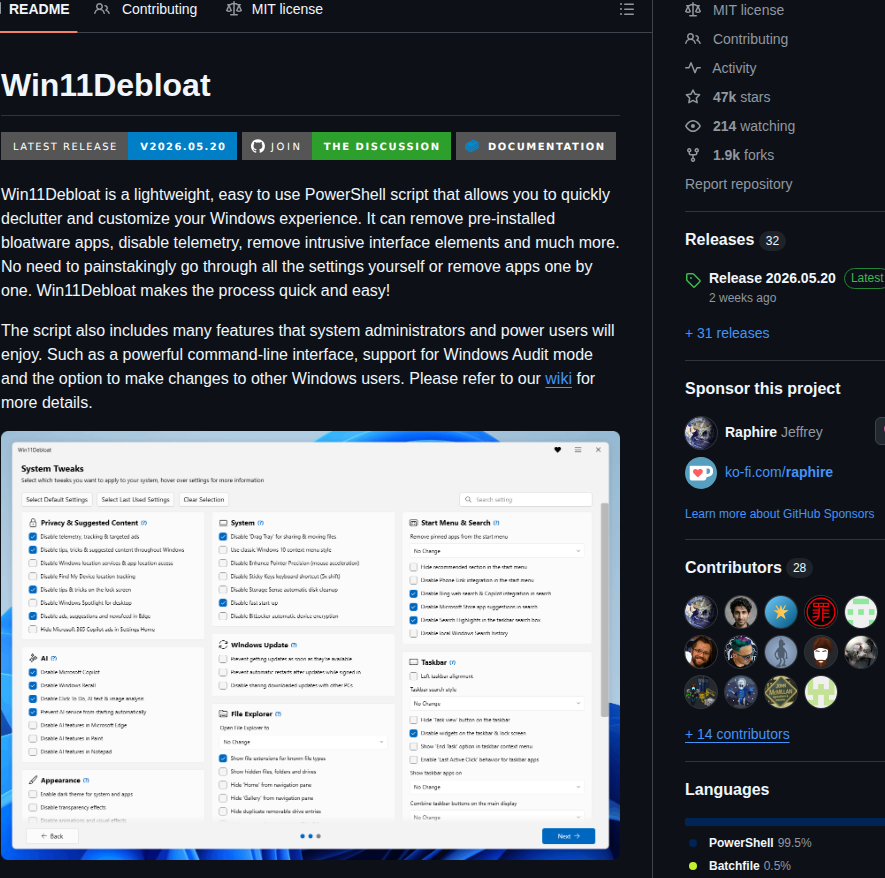Image resolution: width=885 pixels, height=878 pixels.
Task: Open the Documentation badge
Action: click(536, 146)
